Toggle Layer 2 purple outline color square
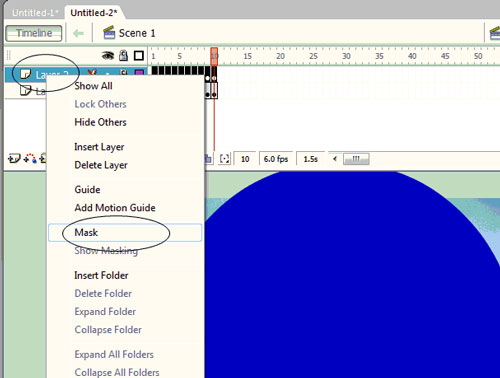Screen dimensions: 500x378 tap(139, 73)
